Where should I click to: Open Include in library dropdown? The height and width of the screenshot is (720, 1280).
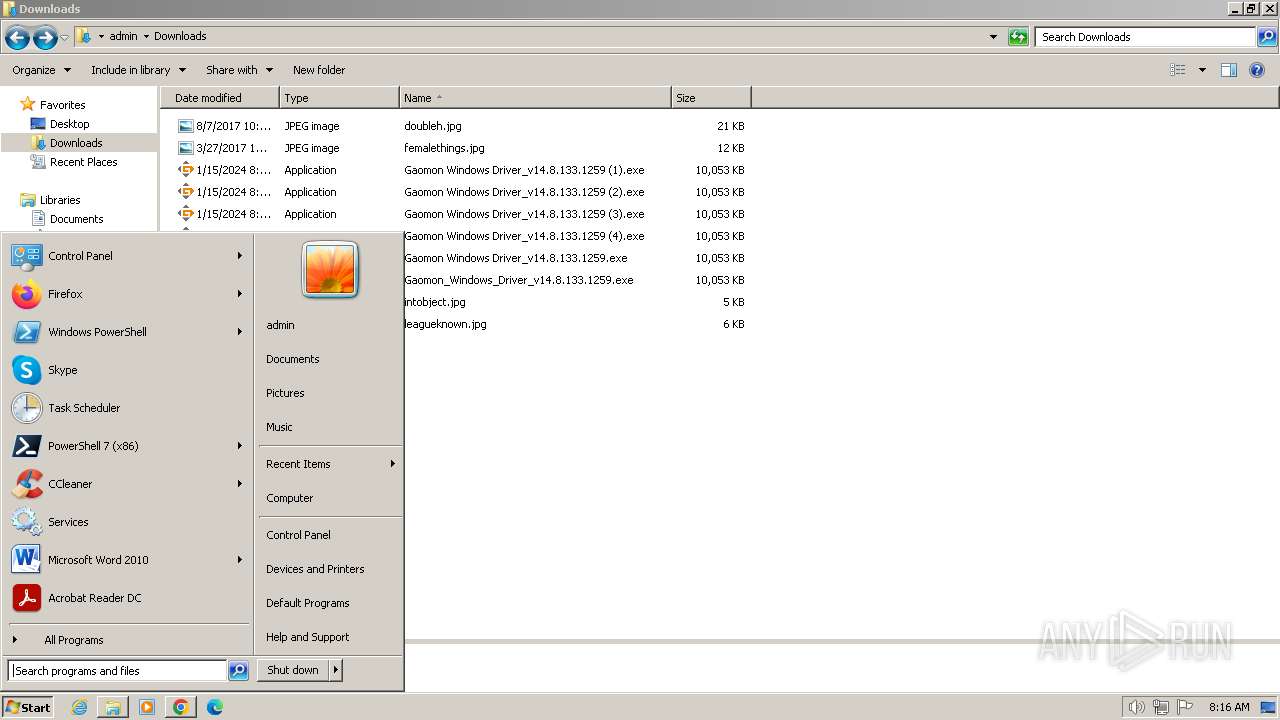click(x=138, y=70)
